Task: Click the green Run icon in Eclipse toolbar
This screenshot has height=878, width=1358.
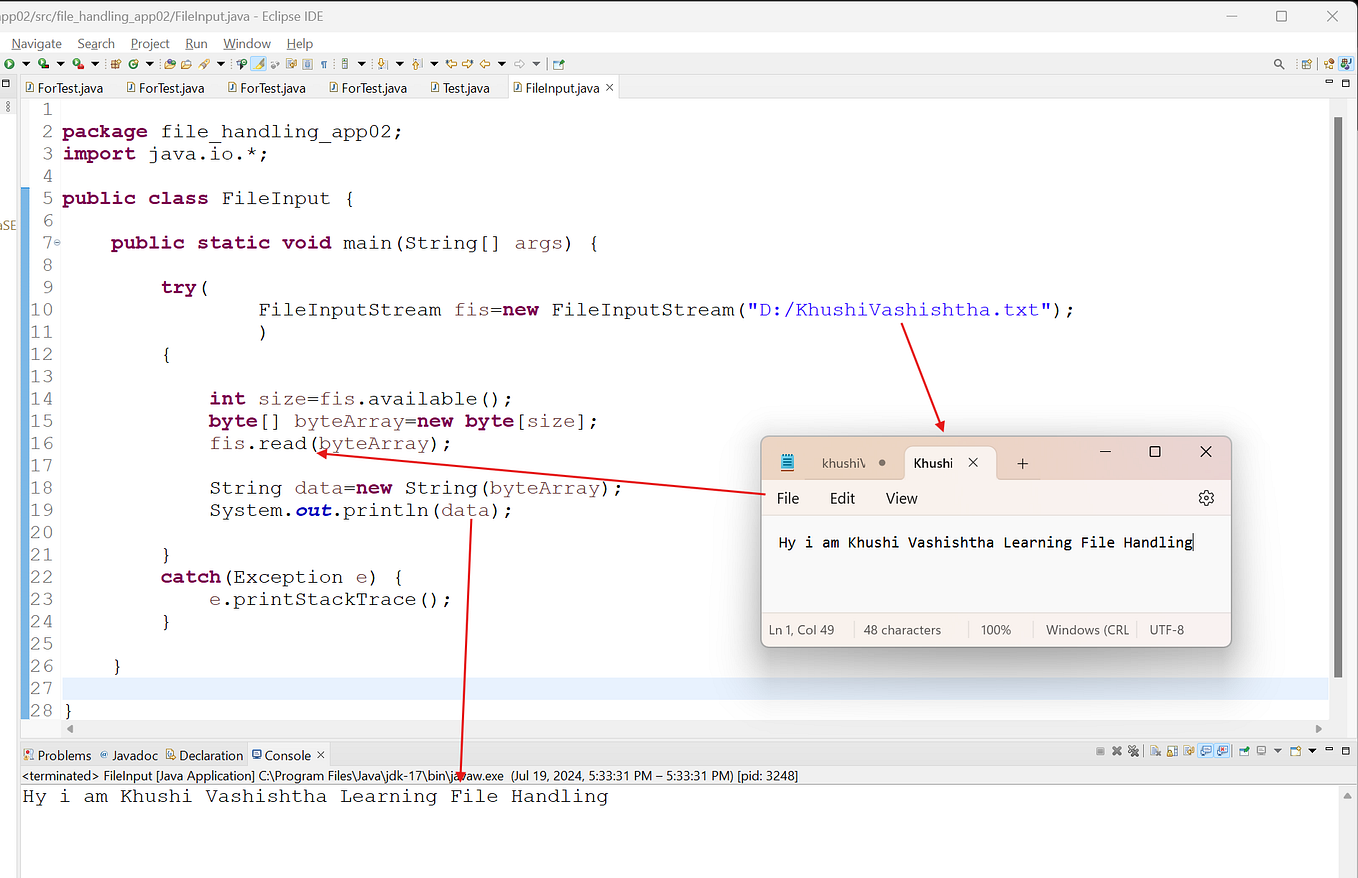Action: tap(8, 64)
